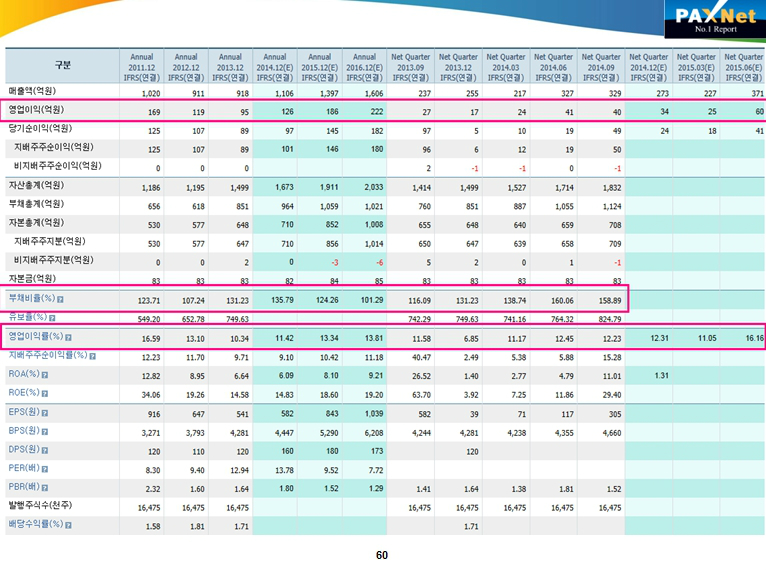The height and width of the screenshot is (571, 766).
Task: Click help icon beside 유보율(%)
Action: (53, 317)
